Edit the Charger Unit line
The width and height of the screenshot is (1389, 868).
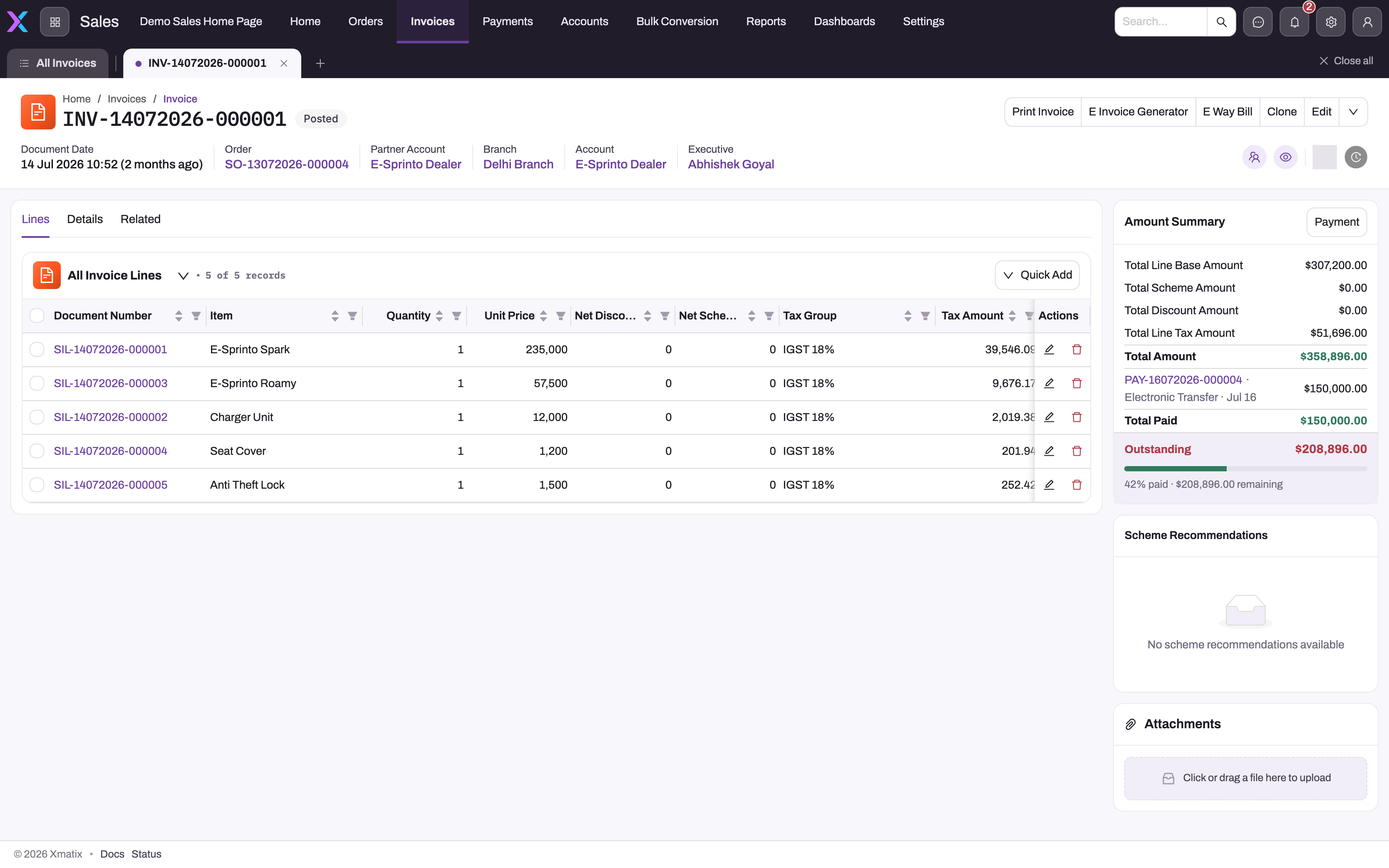click(x=1049, y=417)
